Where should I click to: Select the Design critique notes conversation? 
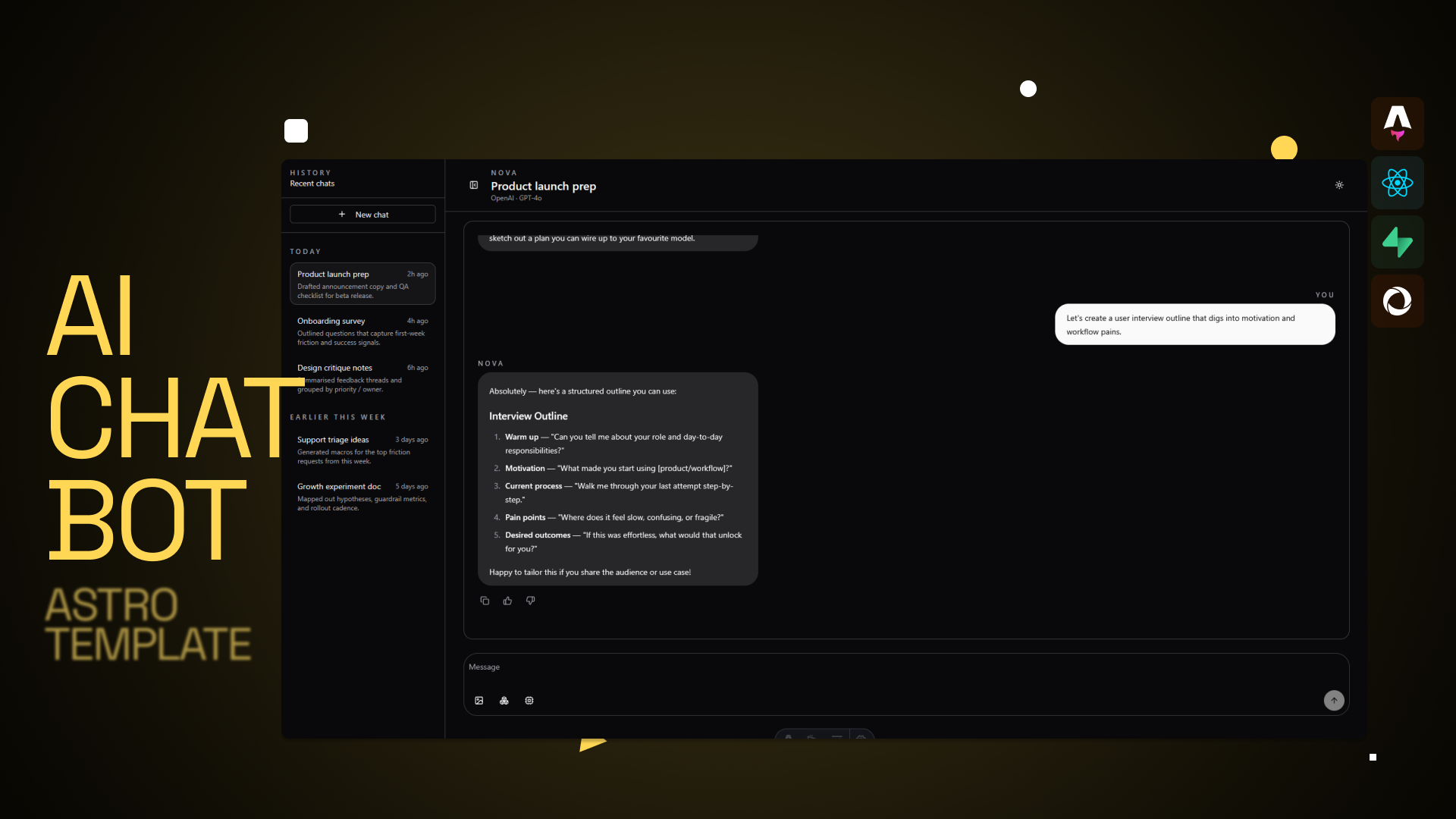click(362, 377)
